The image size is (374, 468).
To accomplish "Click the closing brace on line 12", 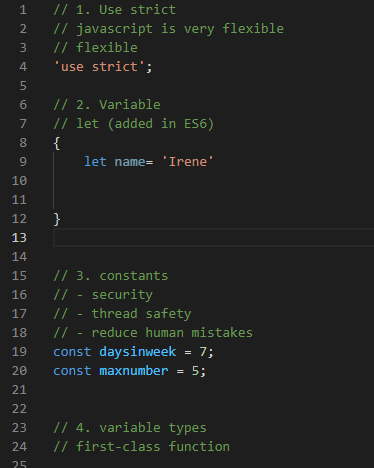I will [57, 219].
